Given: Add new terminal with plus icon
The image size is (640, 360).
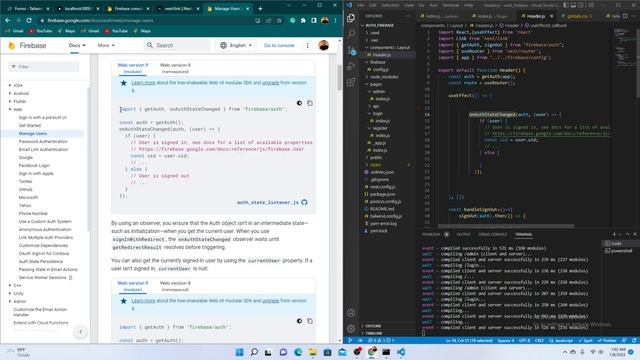Looking at the screenshot, I should point(614,234).
